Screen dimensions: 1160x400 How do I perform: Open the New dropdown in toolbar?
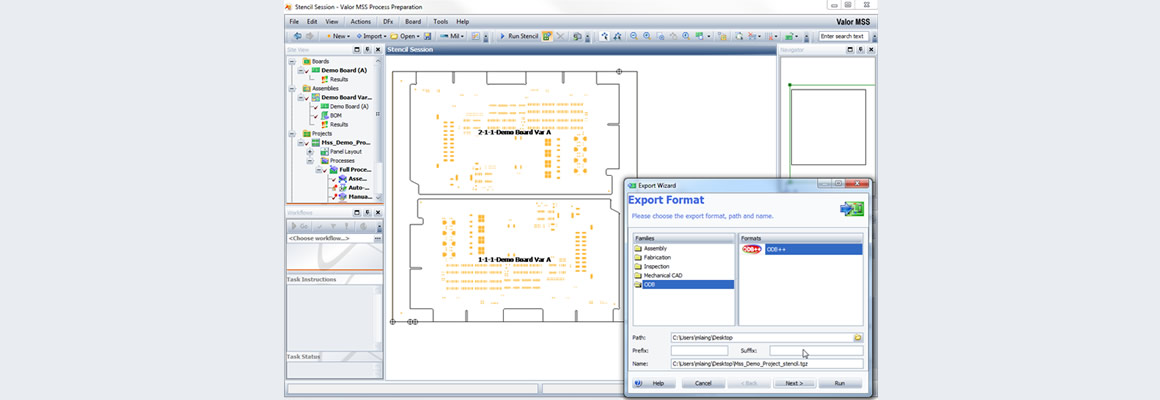(337, 35)
